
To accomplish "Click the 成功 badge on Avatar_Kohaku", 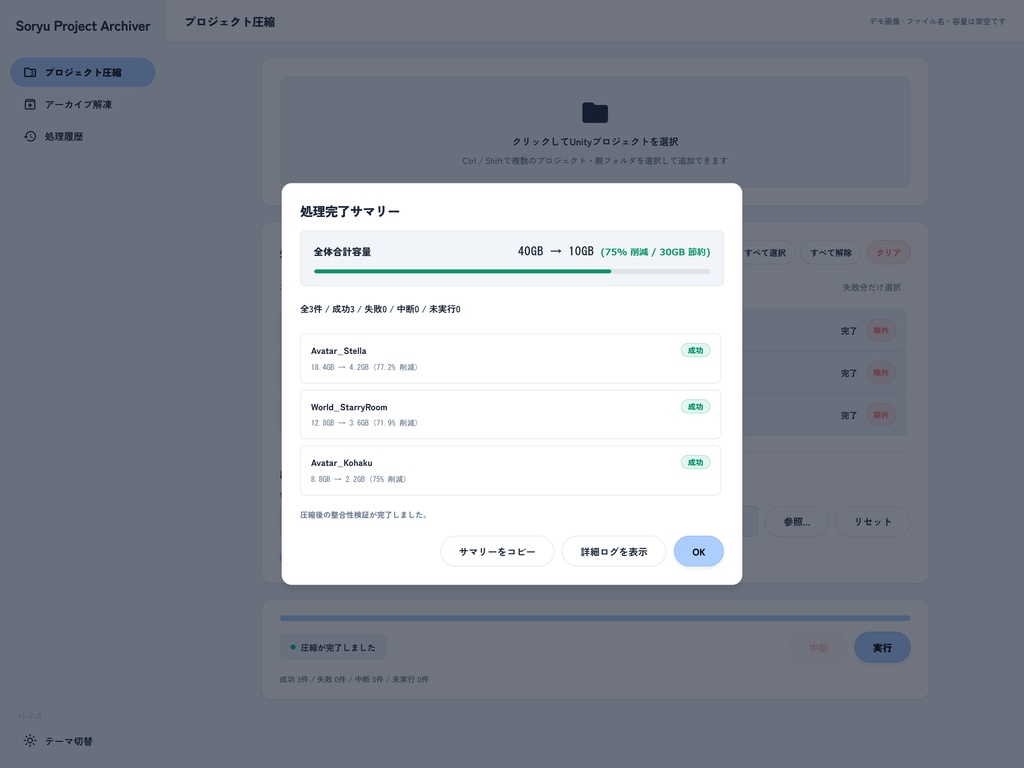I will pyautogui.click(x=696, y=462).
